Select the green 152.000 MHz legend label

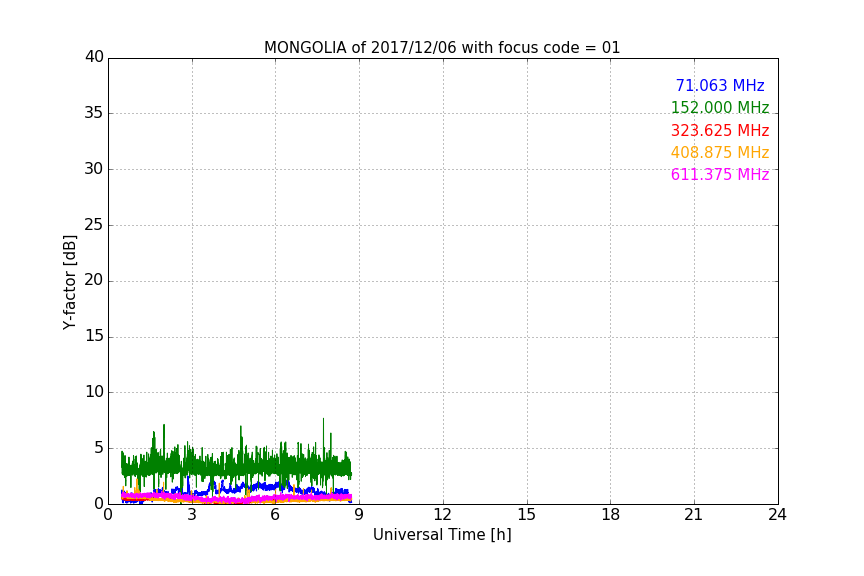(x=720, y=107)
